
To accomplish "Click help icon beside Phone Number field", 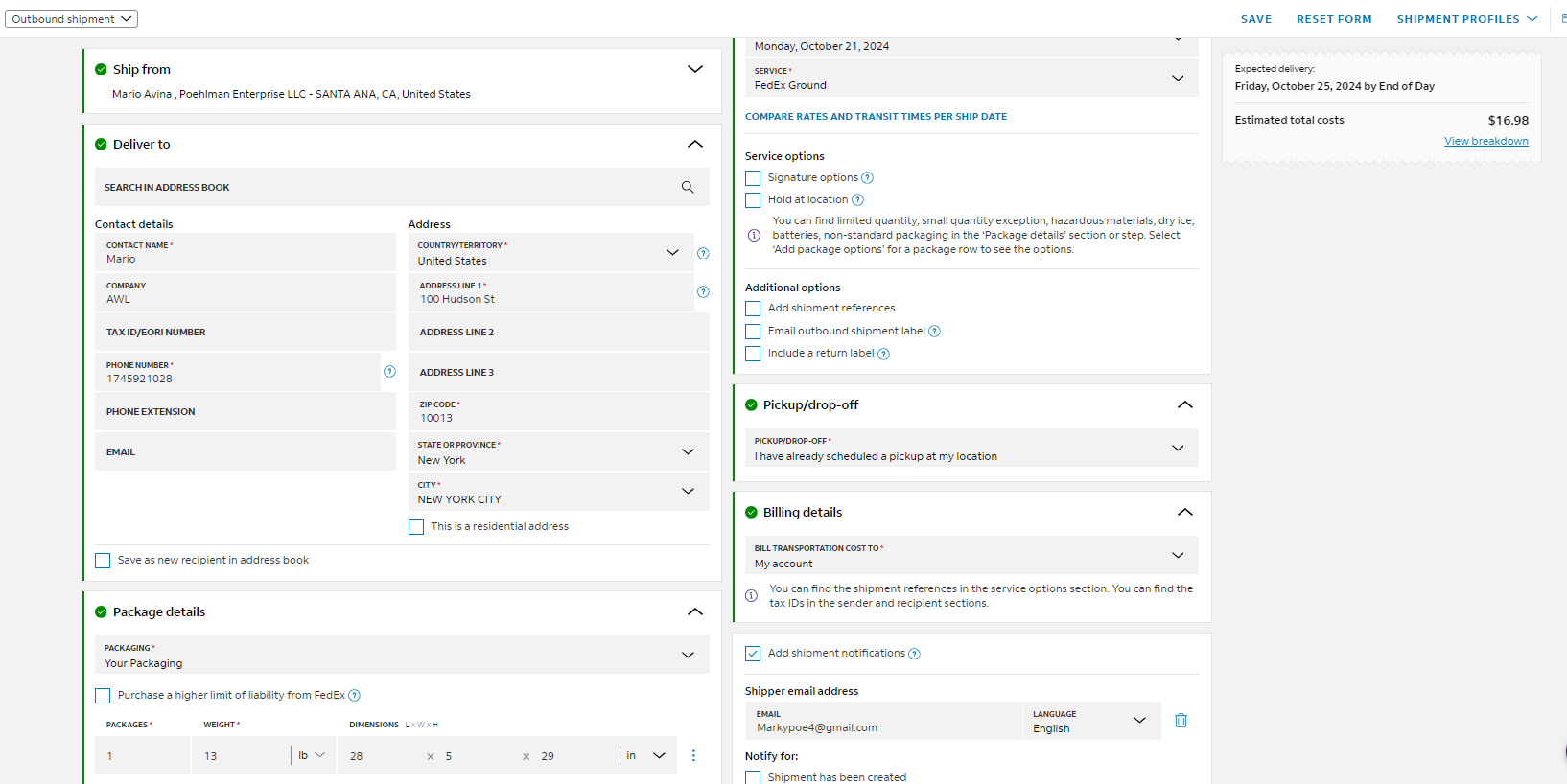I will click(389, 371).
